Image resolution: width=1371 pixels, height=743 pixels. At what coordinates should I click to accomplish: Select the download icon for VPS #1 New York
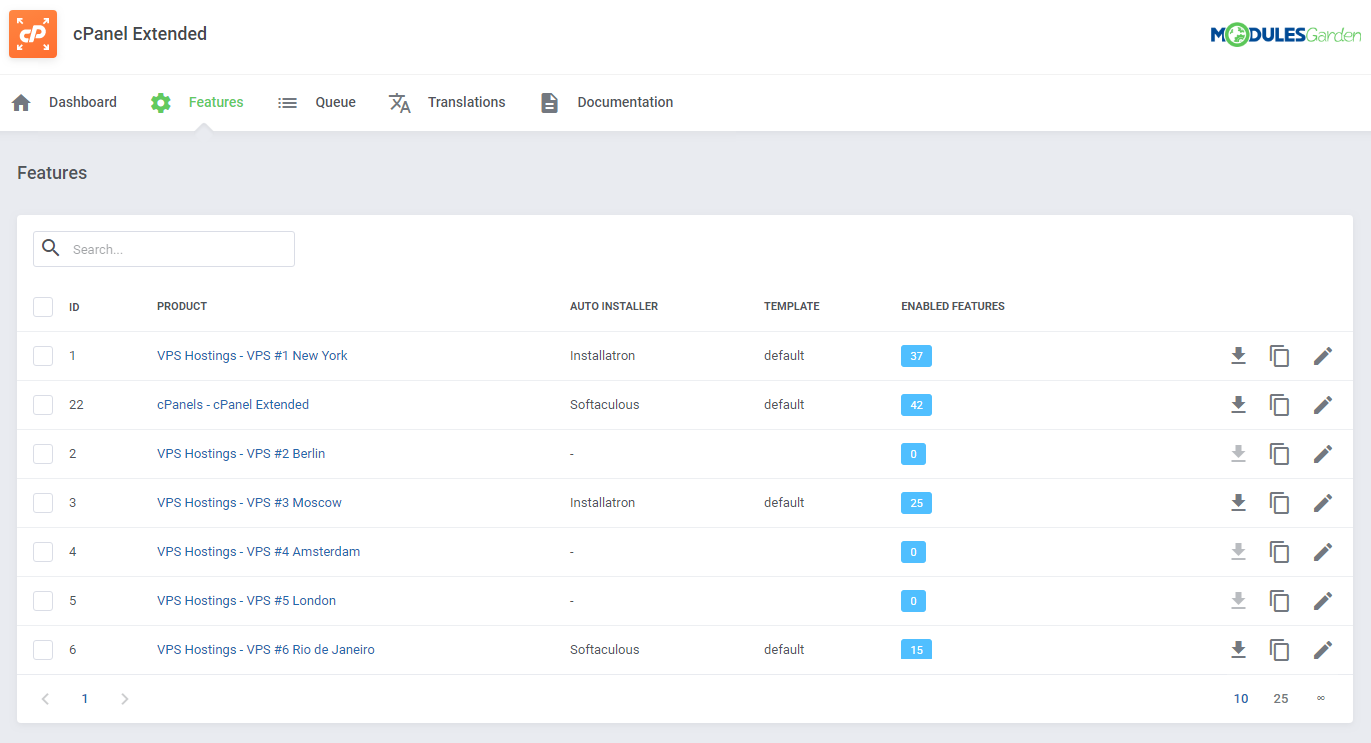coord(1239,356)
